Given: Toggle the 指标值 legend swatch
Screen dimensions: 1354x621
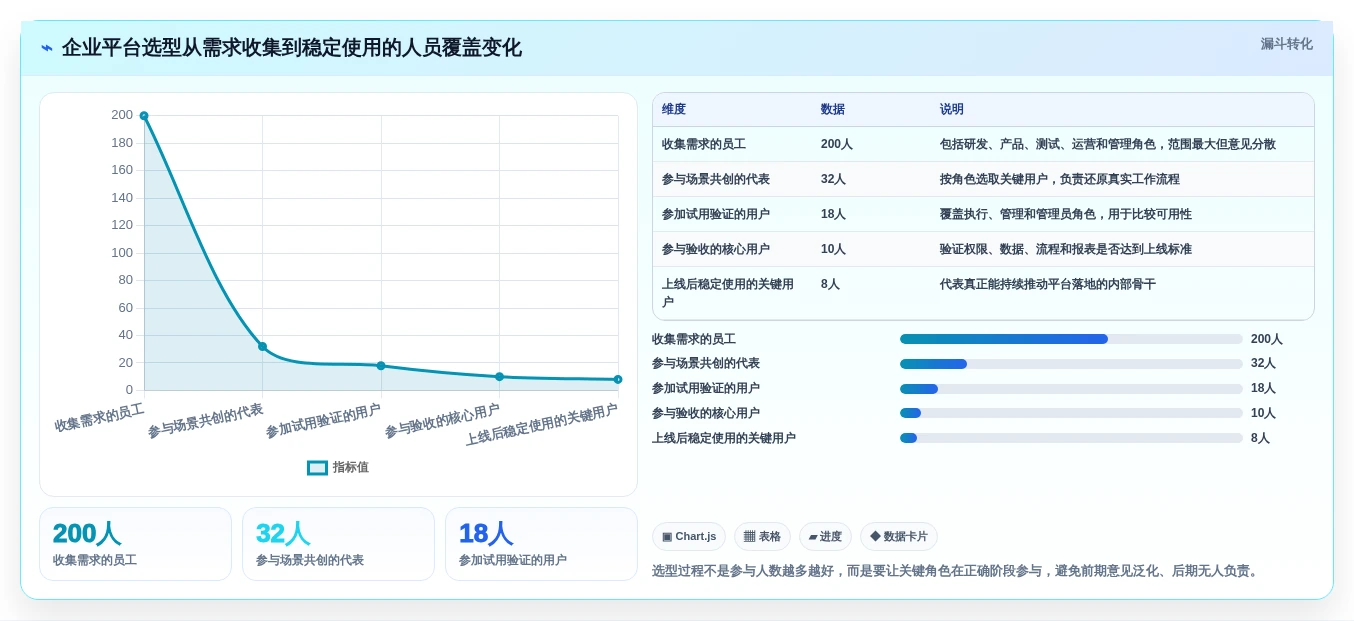Looking at the screenshot, I should click(x=317, y=467).
